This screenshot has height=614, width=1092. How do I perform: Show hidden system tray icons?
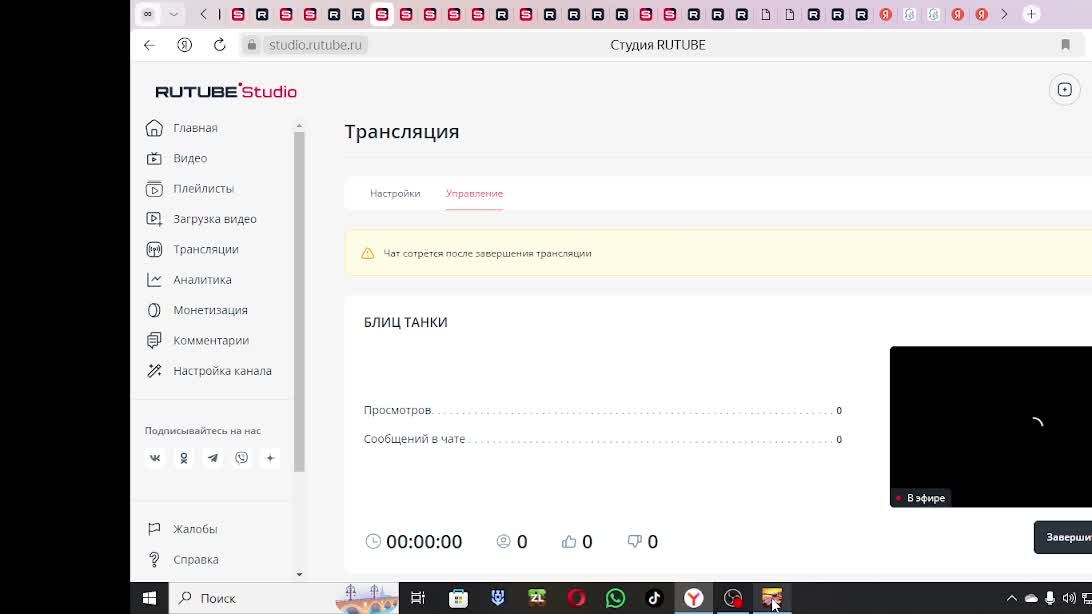(x=1012, y=598)
